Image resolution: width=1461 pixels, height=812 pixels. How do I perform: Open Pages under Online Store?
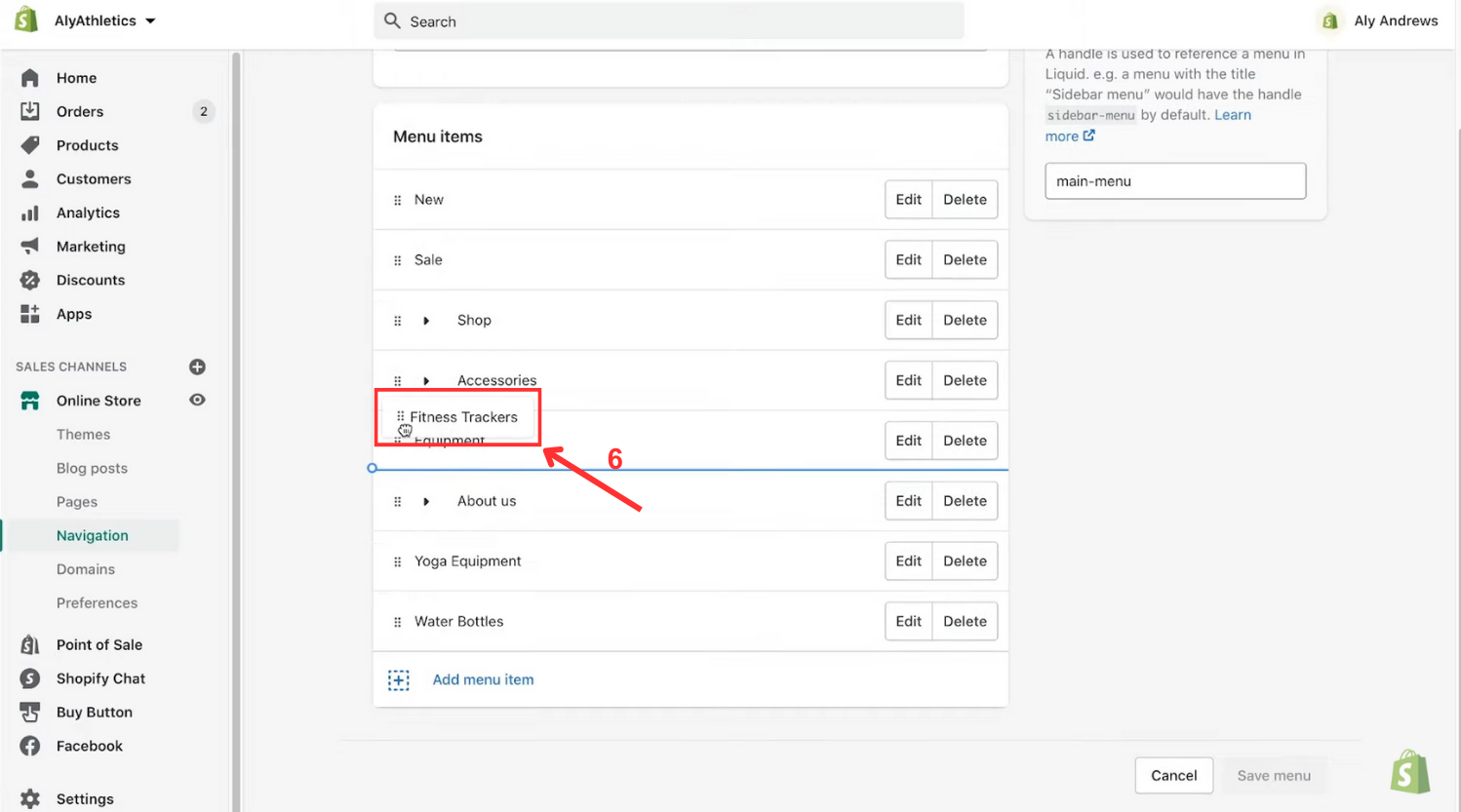coord(77,502)
